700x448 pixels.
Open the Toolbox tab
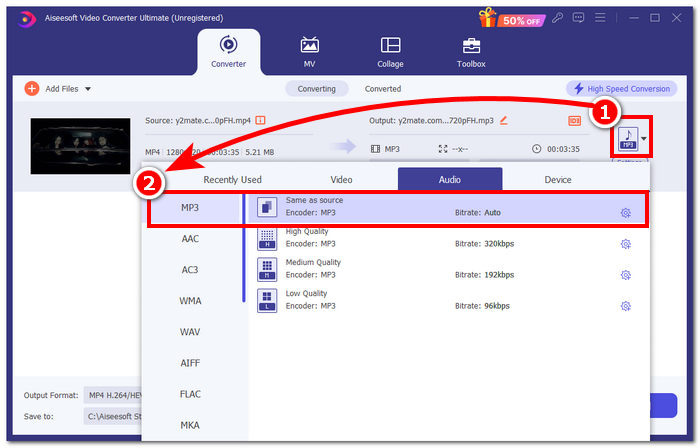pos(471,52)
